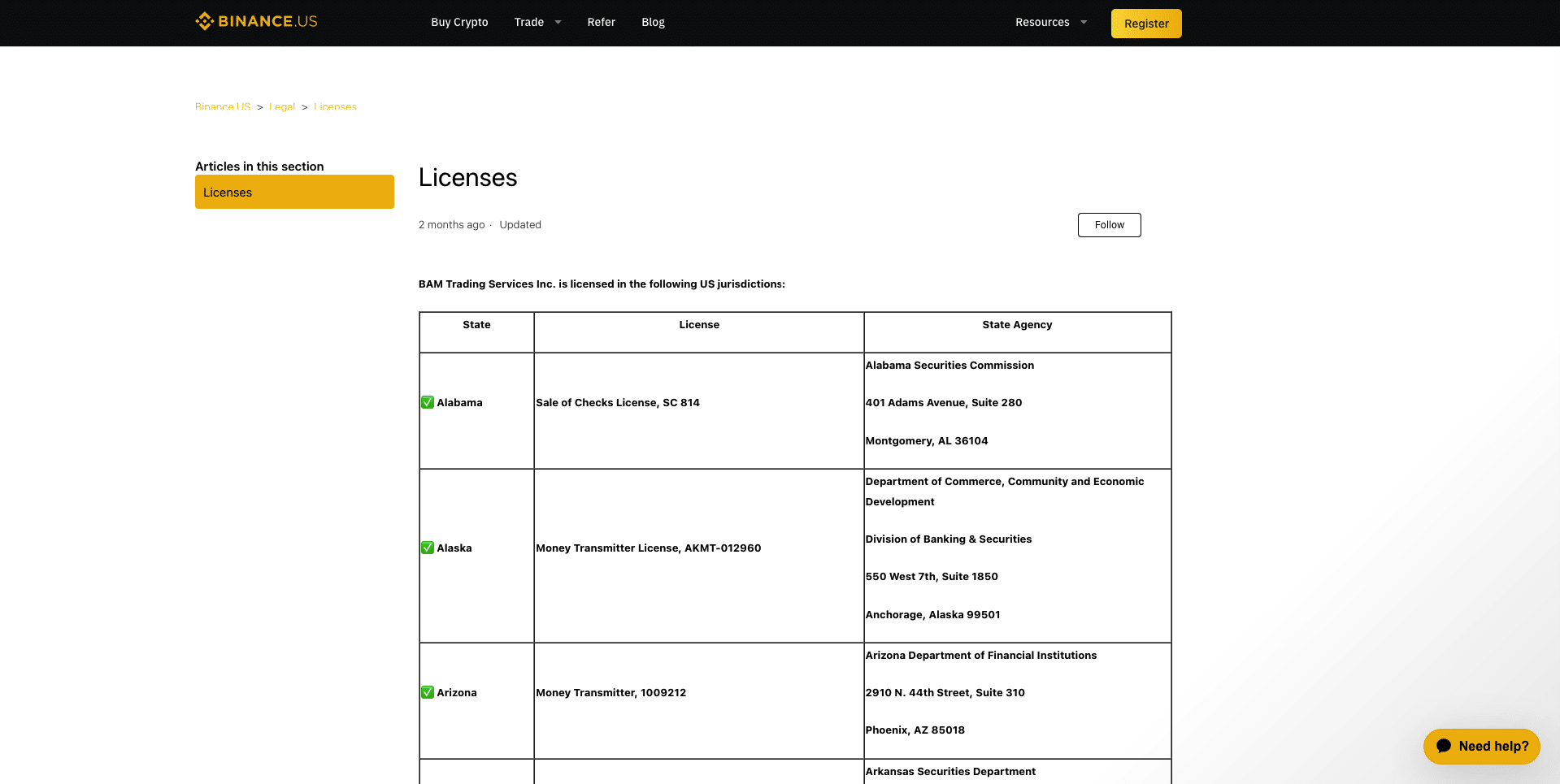Screen dimensions: 1560x784
Task: Click the green checkmark beside Alabama
Action: tap(428, 402)
